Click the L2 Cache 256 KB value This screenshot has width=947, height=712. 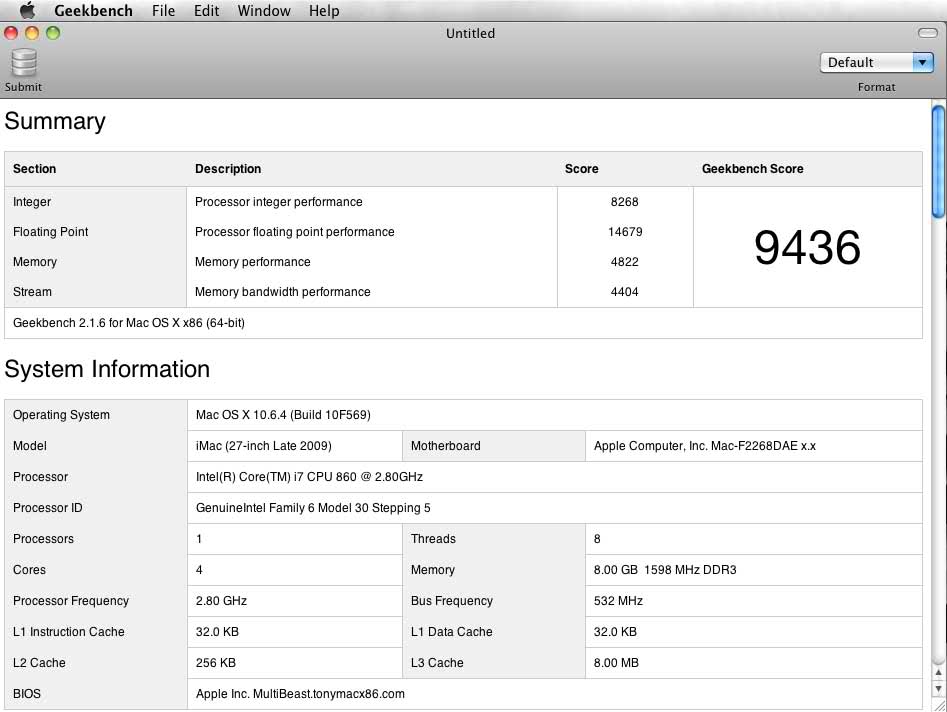click(x=216, y=662)
